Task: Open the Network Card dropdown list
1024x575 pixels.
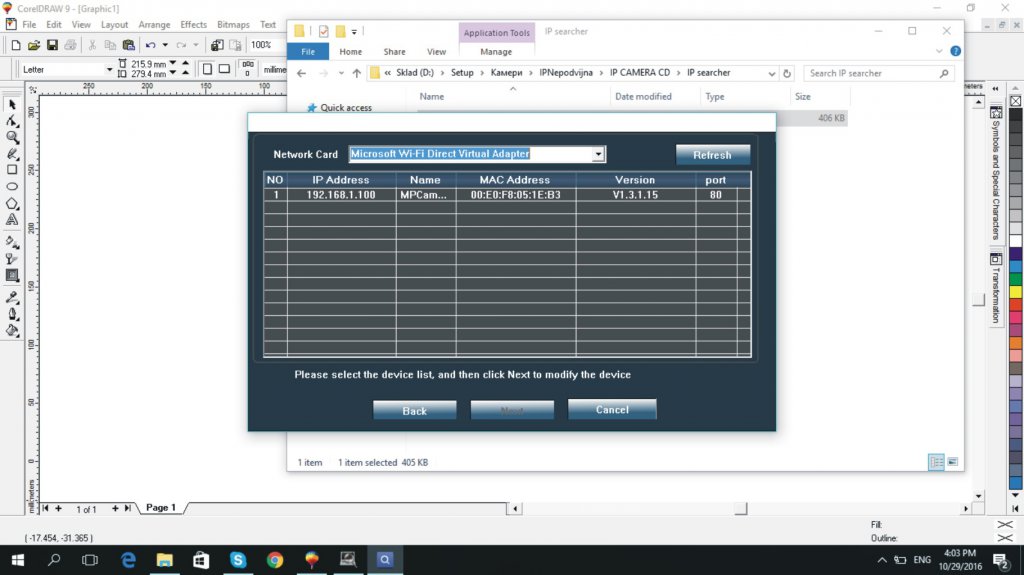Action: tap(598, 154)
